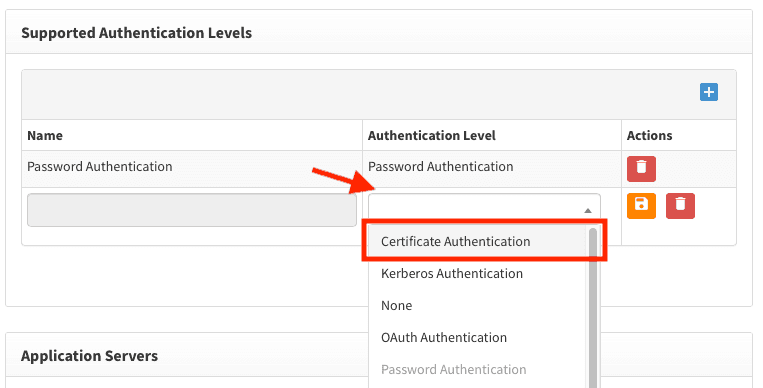Image resolution: width=763 pixels, height=388 pixels.
Task: Click the Authentication Level column header
Action: coord(432,135)
